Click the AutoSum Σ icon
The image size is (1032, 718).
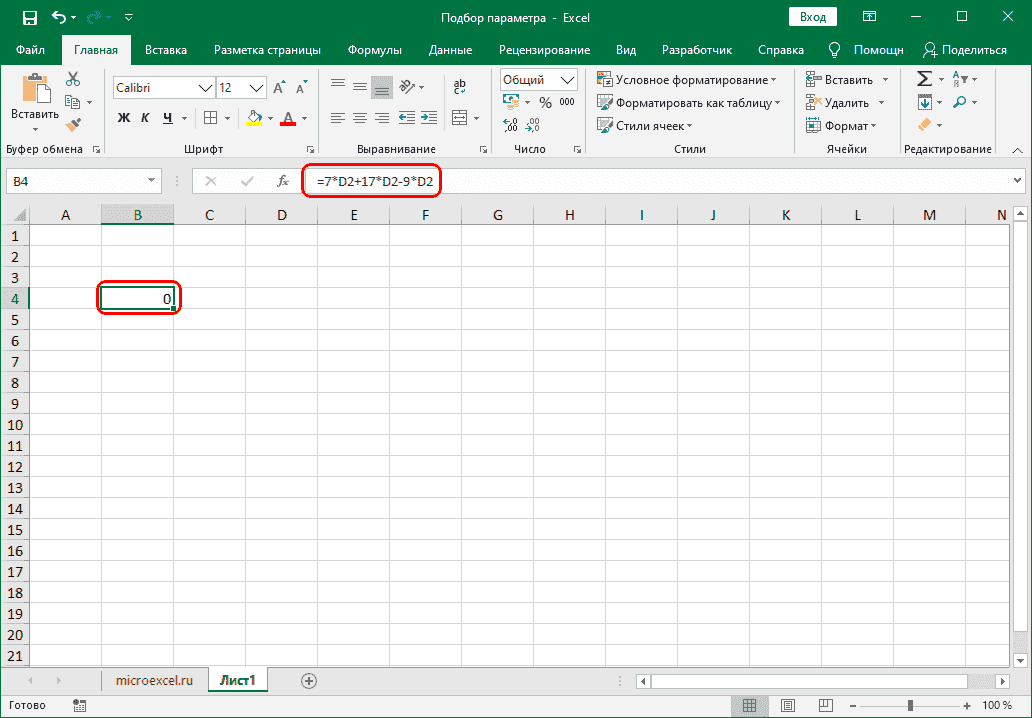(x=922, y=77)
